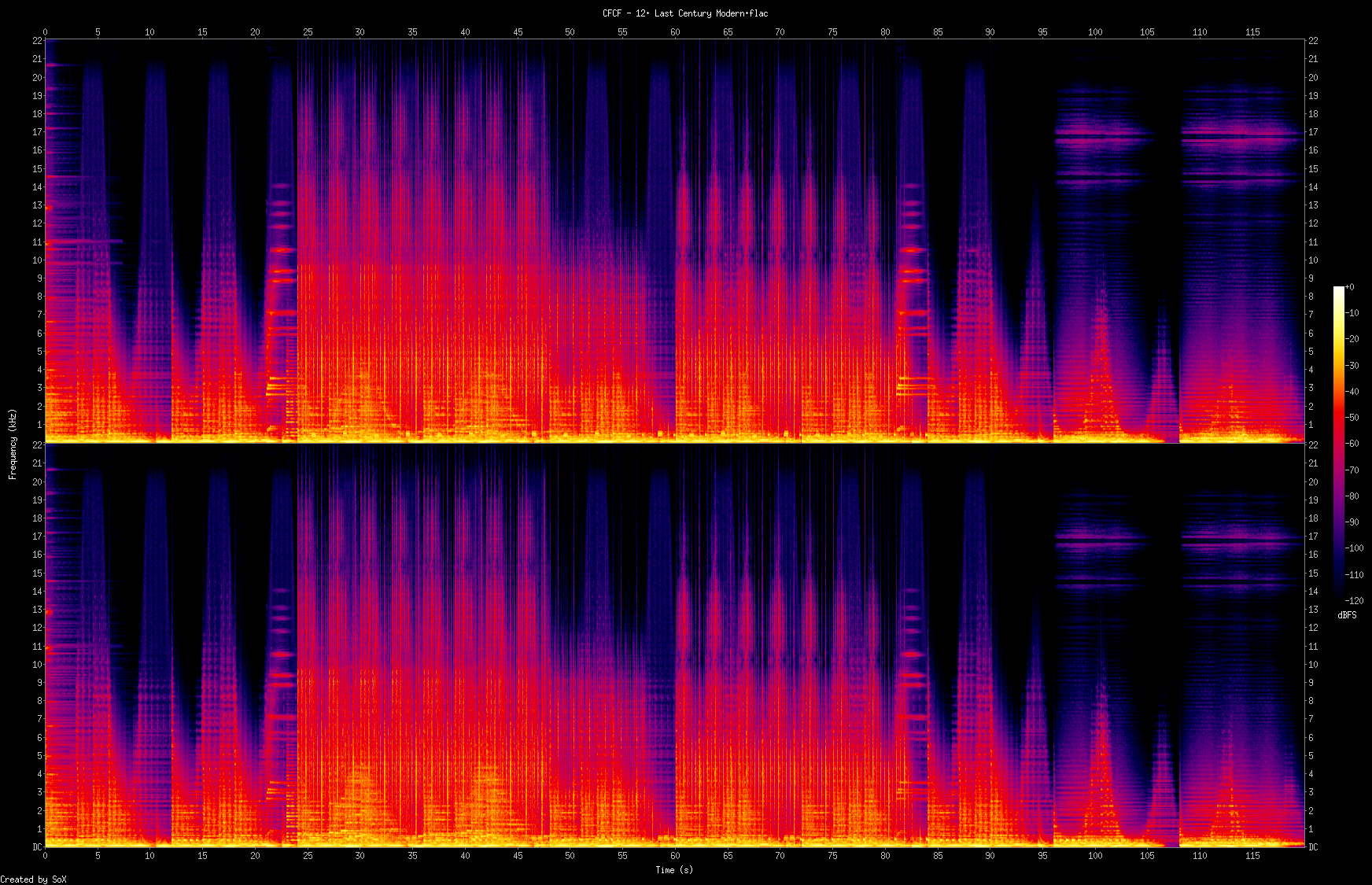Click the "Created by SoX" text
This screenshot has height=885, width=1372.
click(33, 879)
